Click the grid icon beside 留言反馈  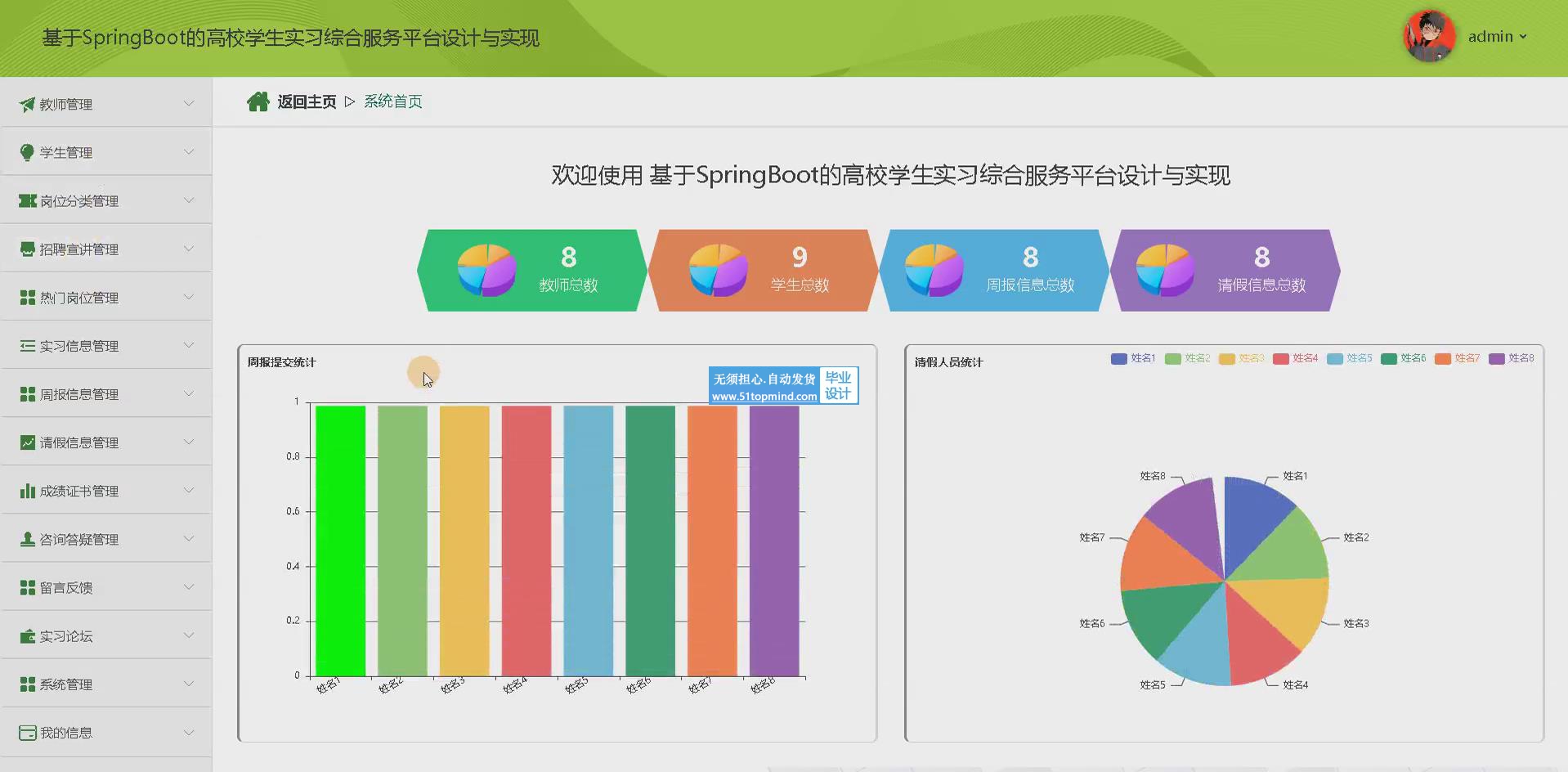[x=28, y=587]
